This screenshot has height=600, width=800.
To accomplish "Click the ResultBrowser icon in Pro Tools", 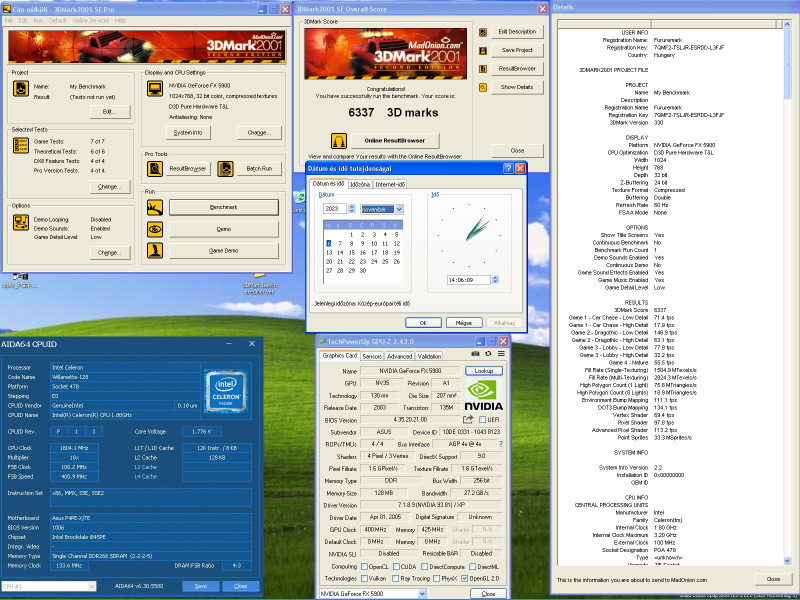I will [155, 169].
